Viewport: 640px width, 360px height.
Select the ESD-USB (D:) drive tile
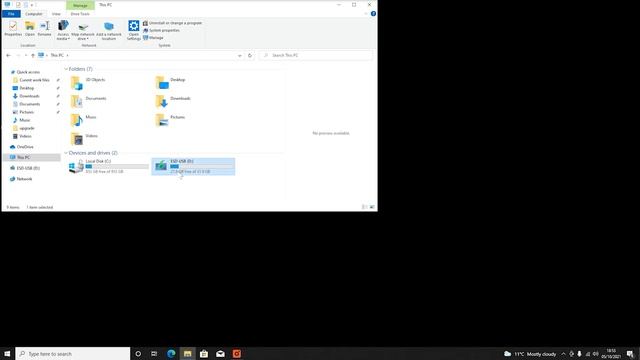click(193, 167)
